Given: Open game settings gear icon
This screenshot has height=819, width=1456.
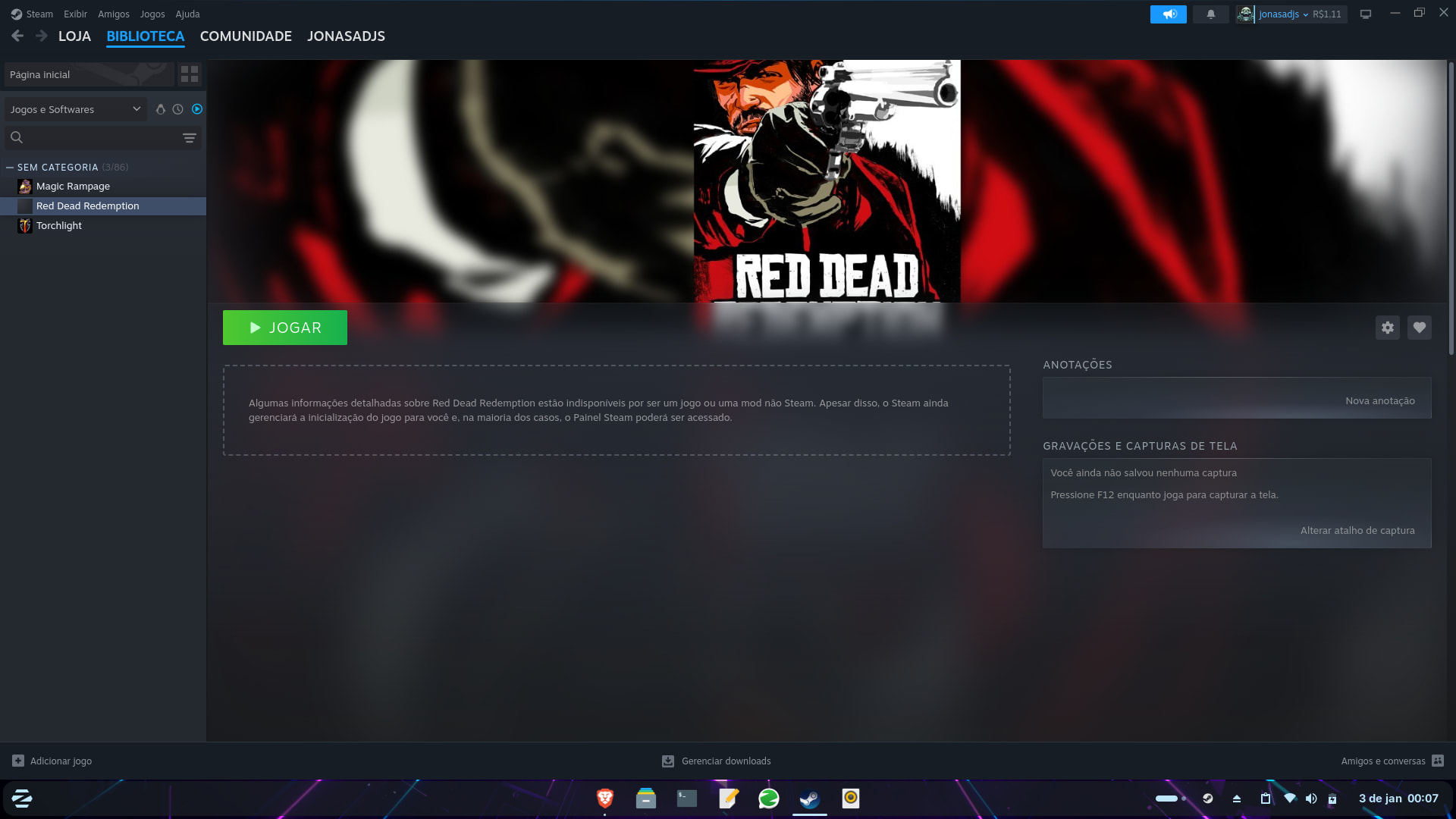Looking at the screenshot, I should coord(1387,328).
